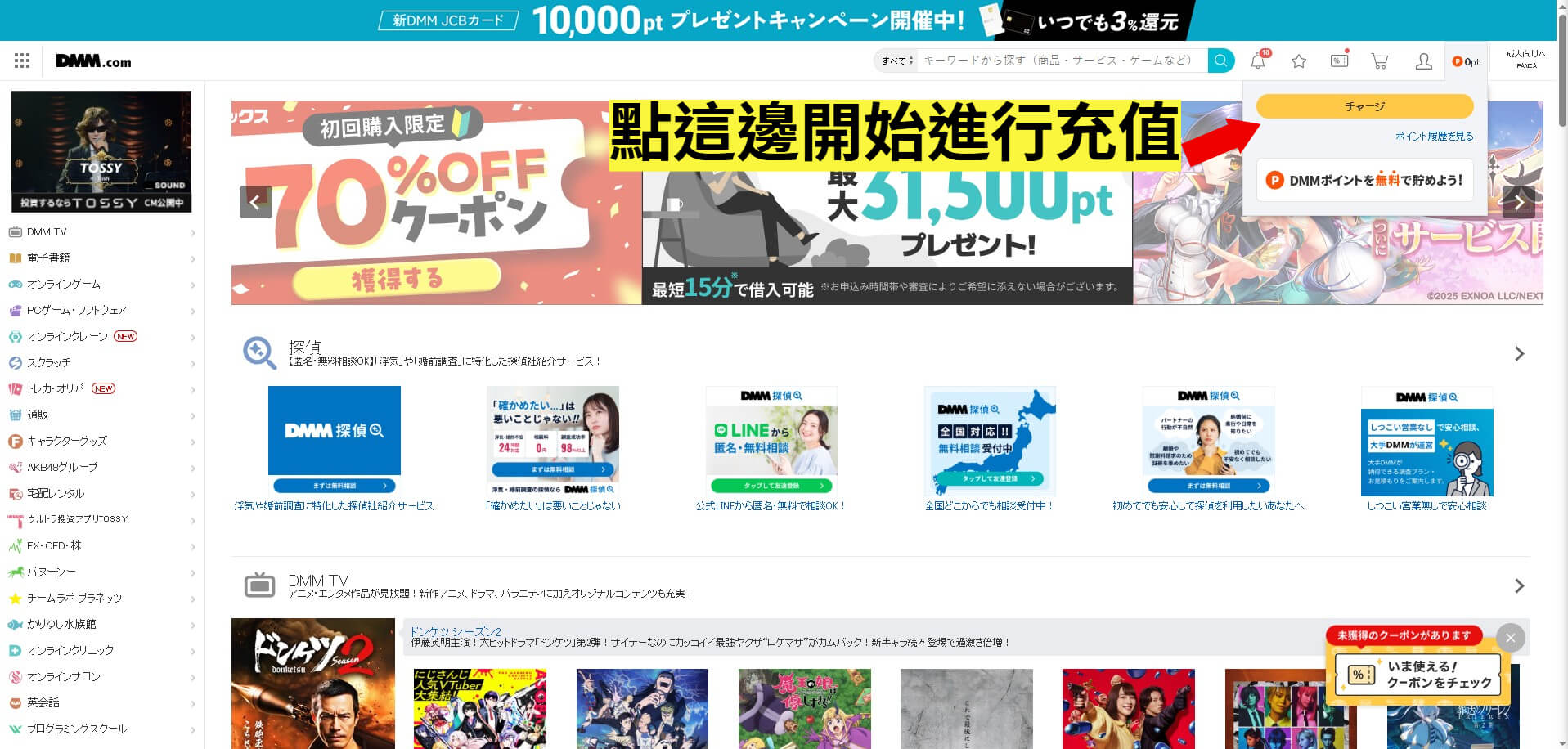Show previous banner slide
This screenshot has height=749, width=1568.
pos(256,202)
